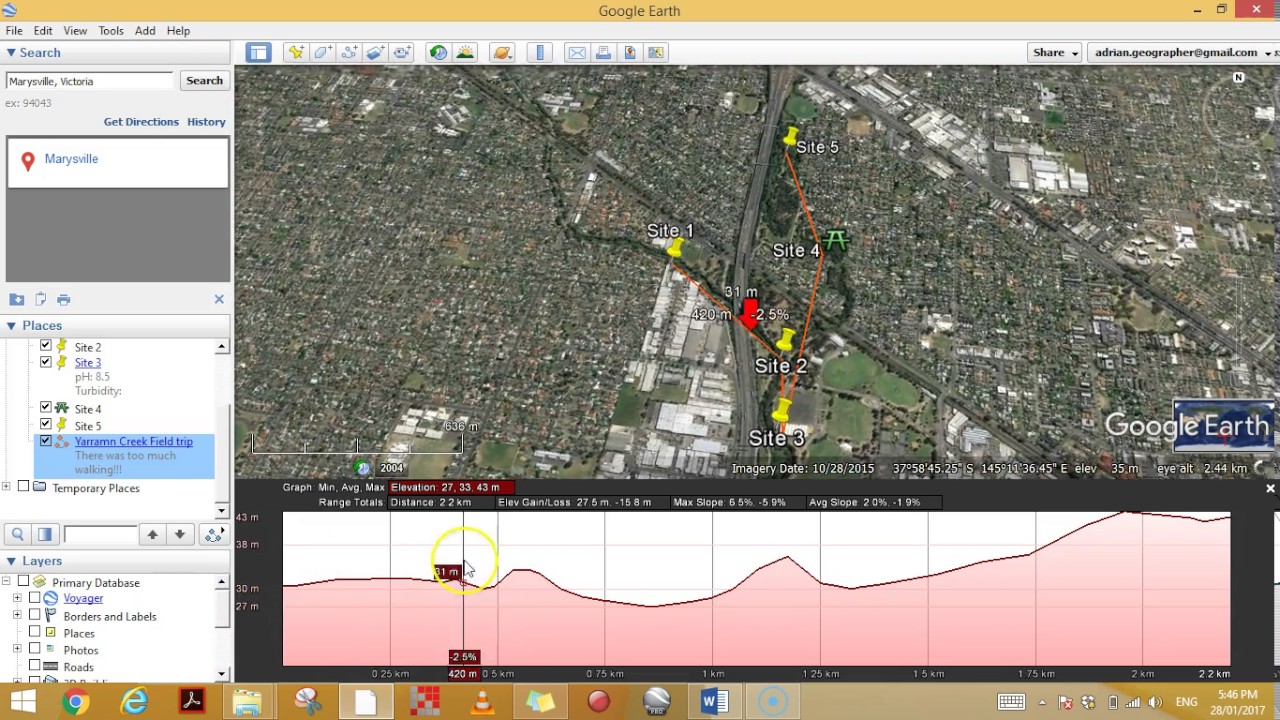Toggle the sidebar visibility button

(258, 53)
